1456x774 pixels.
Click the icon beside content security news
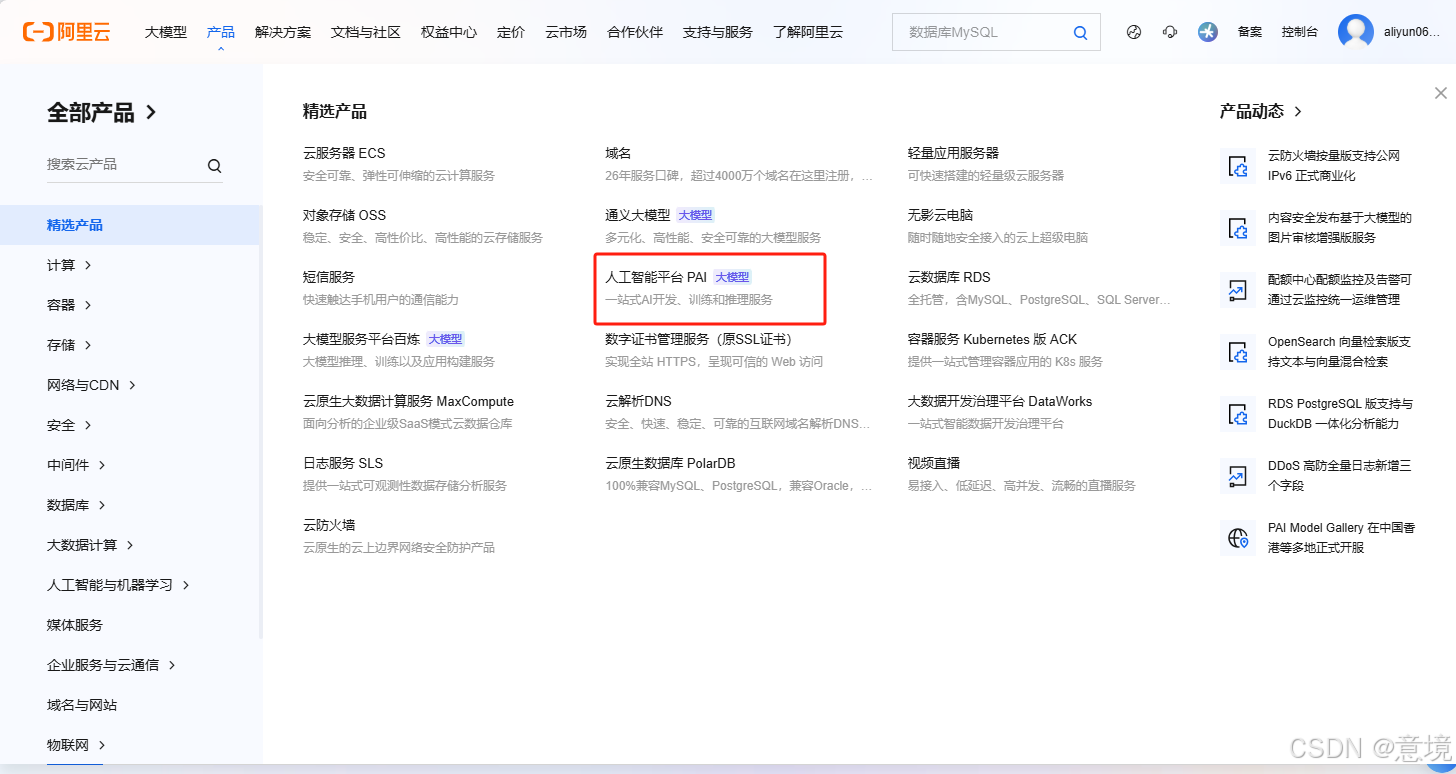click(1238, 228)
